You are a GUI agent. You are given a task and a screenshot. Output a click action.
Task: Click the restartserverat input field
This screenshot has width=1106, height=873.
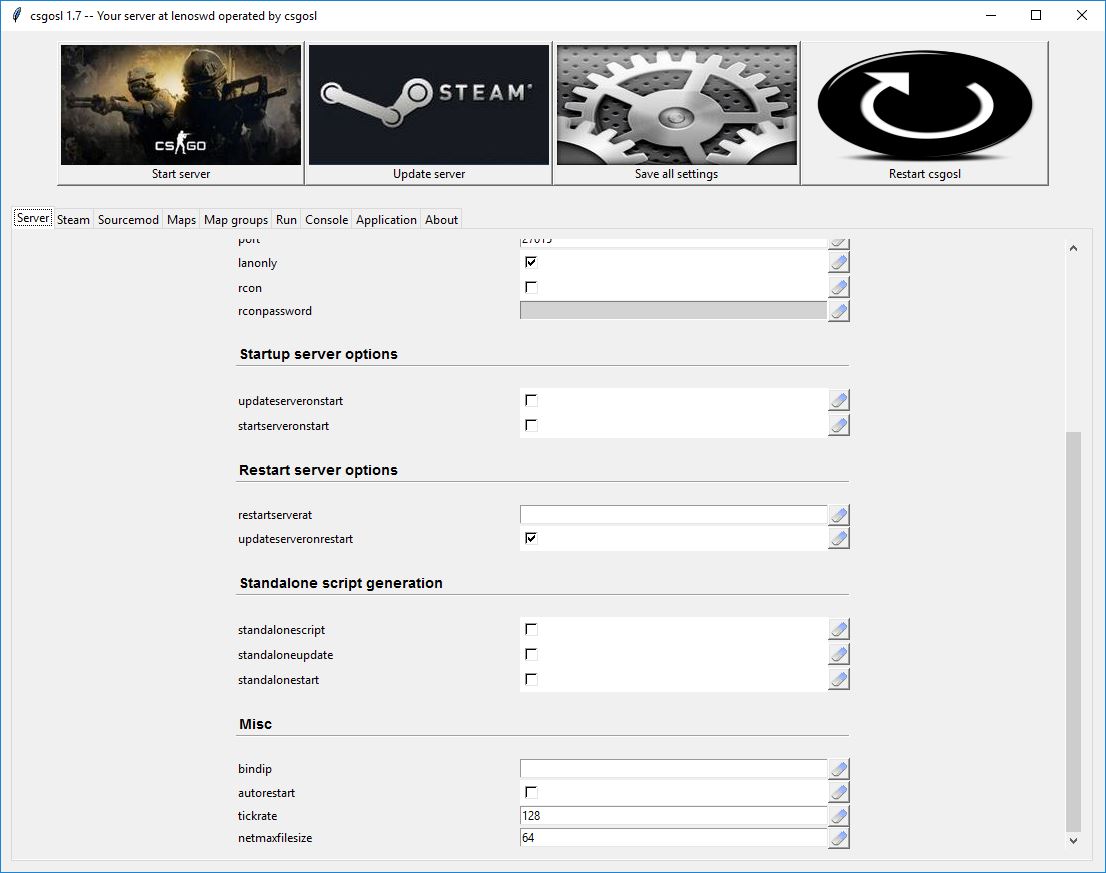[673, 514]
